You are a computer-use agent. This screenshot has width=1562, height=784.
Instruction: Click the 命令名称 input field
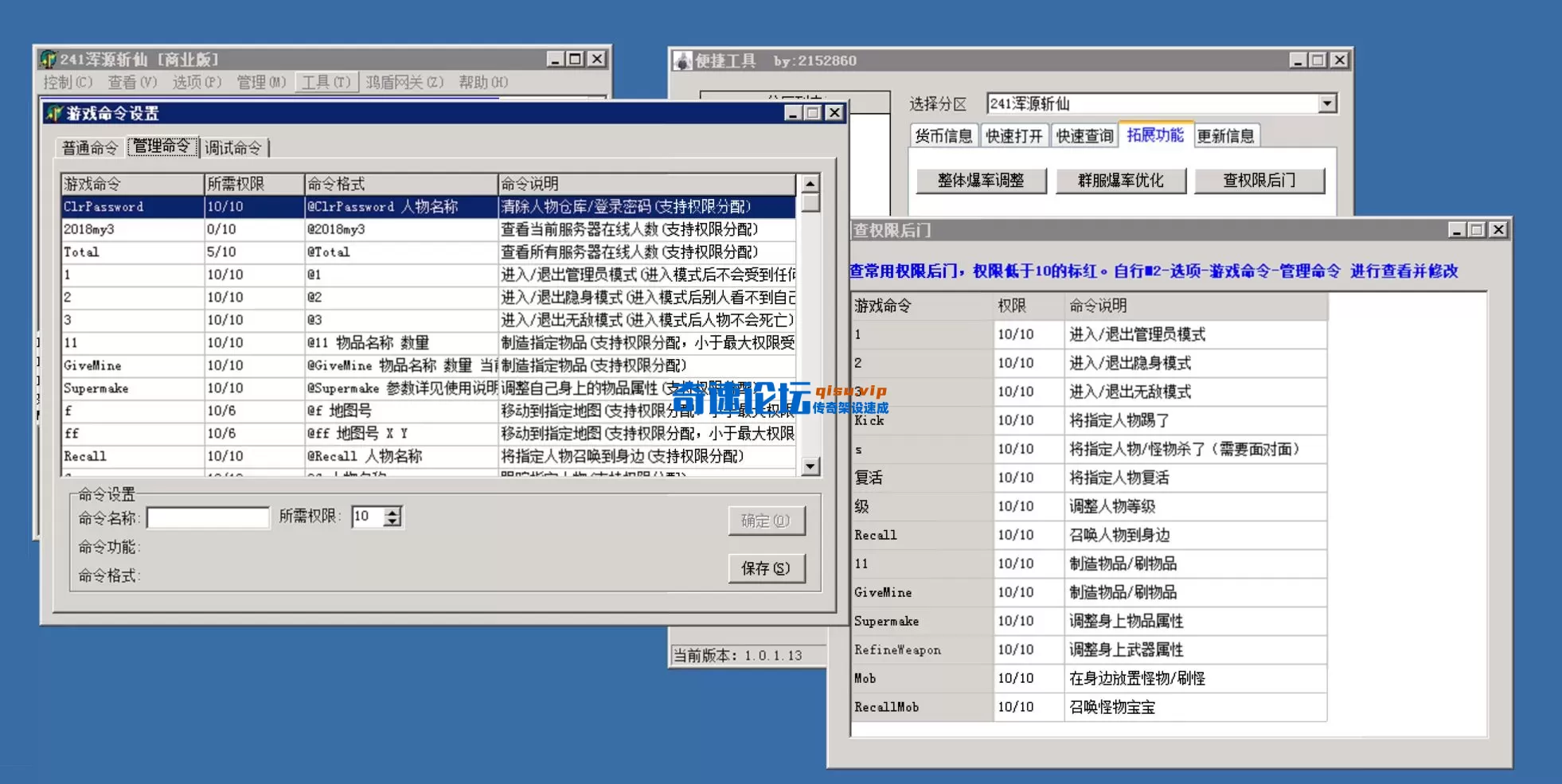point(208,517)
